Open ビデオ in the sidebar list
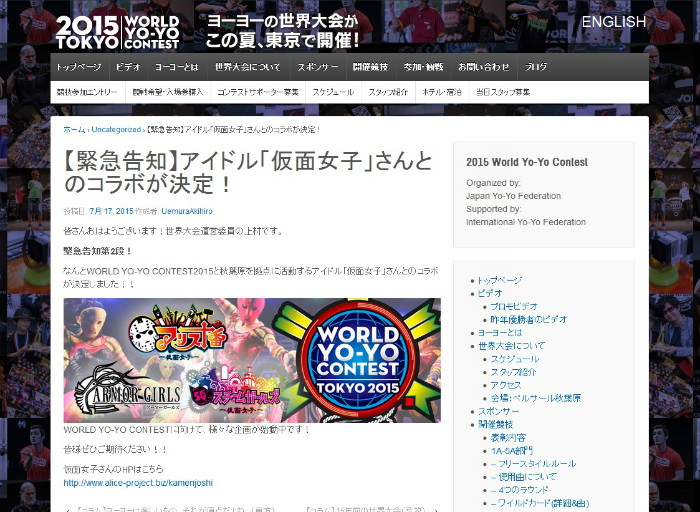 click(x=490, y=293)
